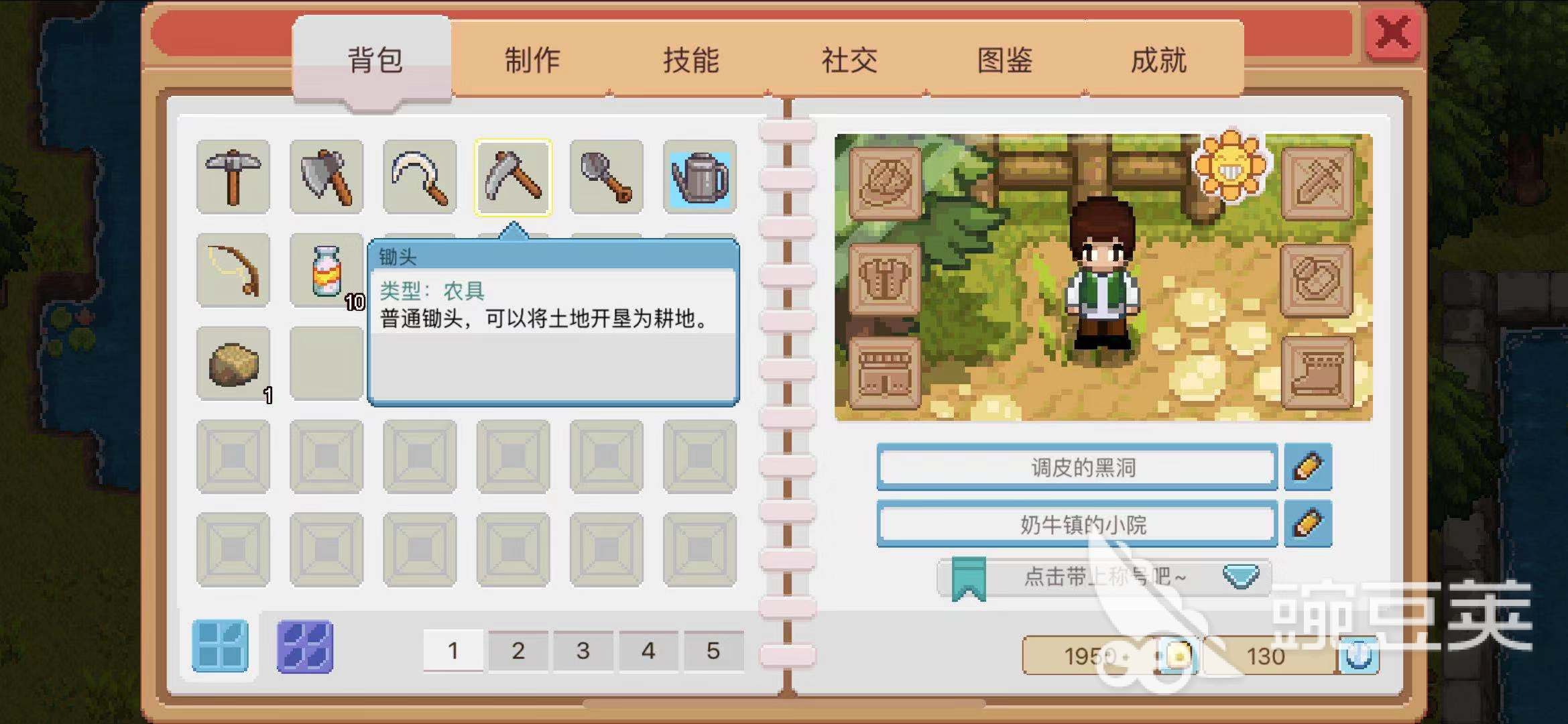Select the shovel tool
Viewport: 1568px width, 724px height.
(x=607, y=178)
